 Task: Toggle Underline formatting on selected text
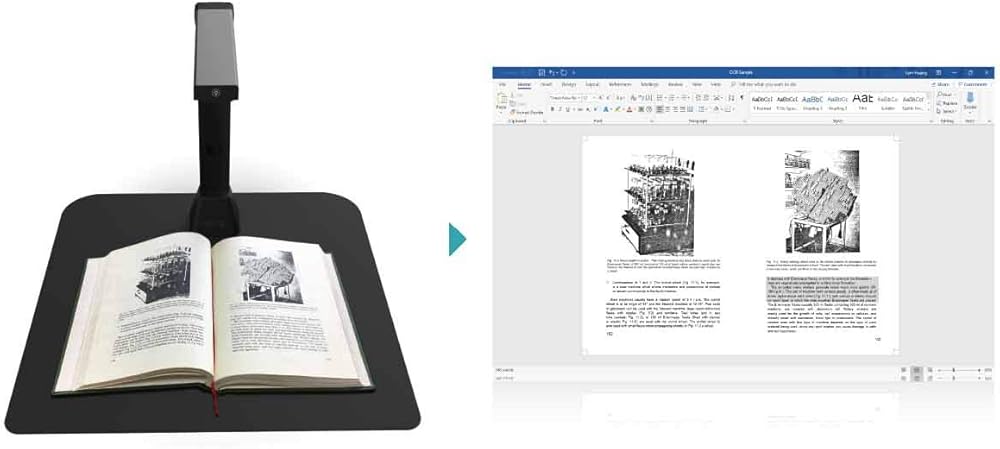pos(567,109)
